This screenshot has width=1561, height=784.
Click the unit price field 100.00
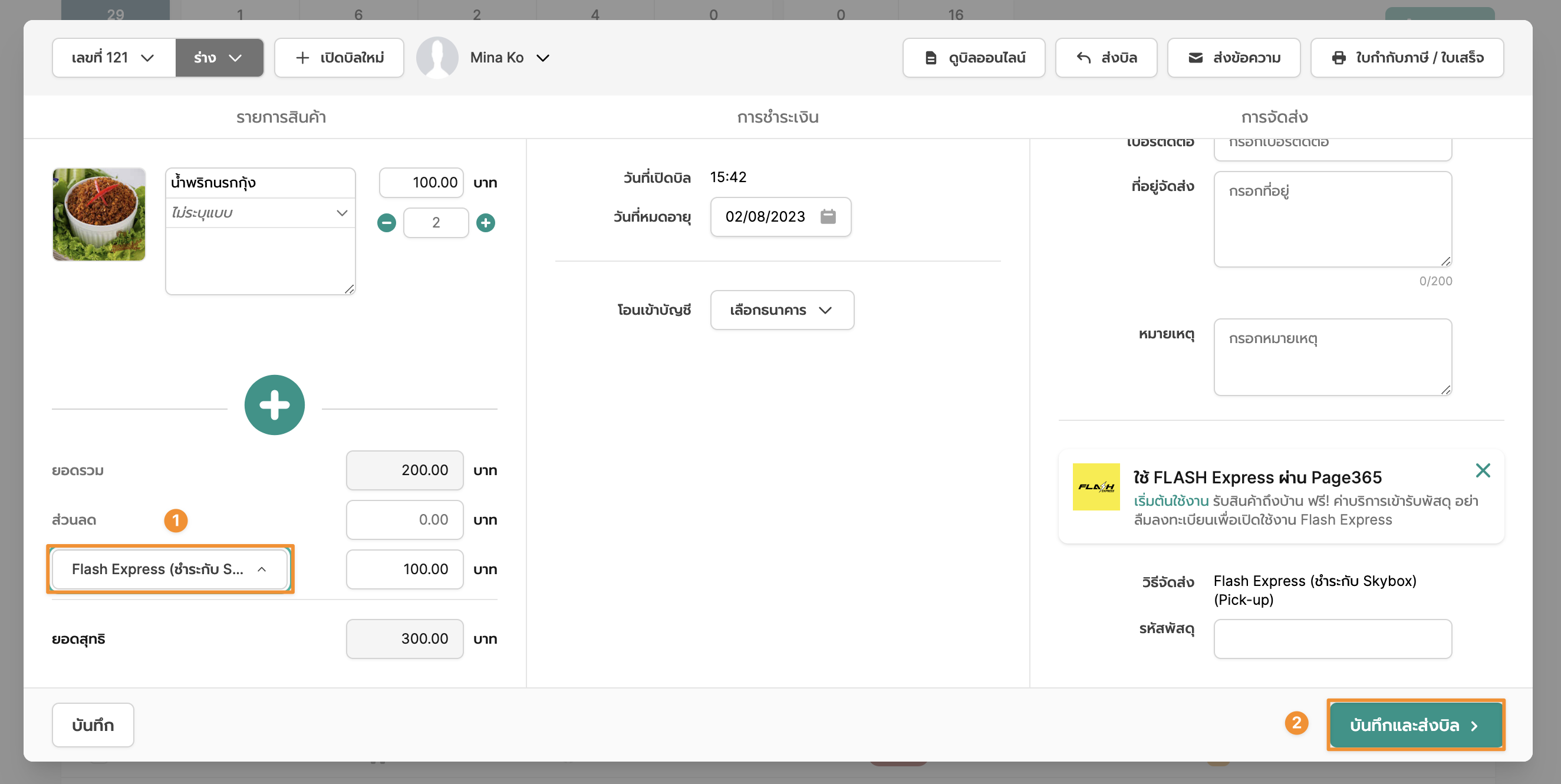[x=421, y=182]
